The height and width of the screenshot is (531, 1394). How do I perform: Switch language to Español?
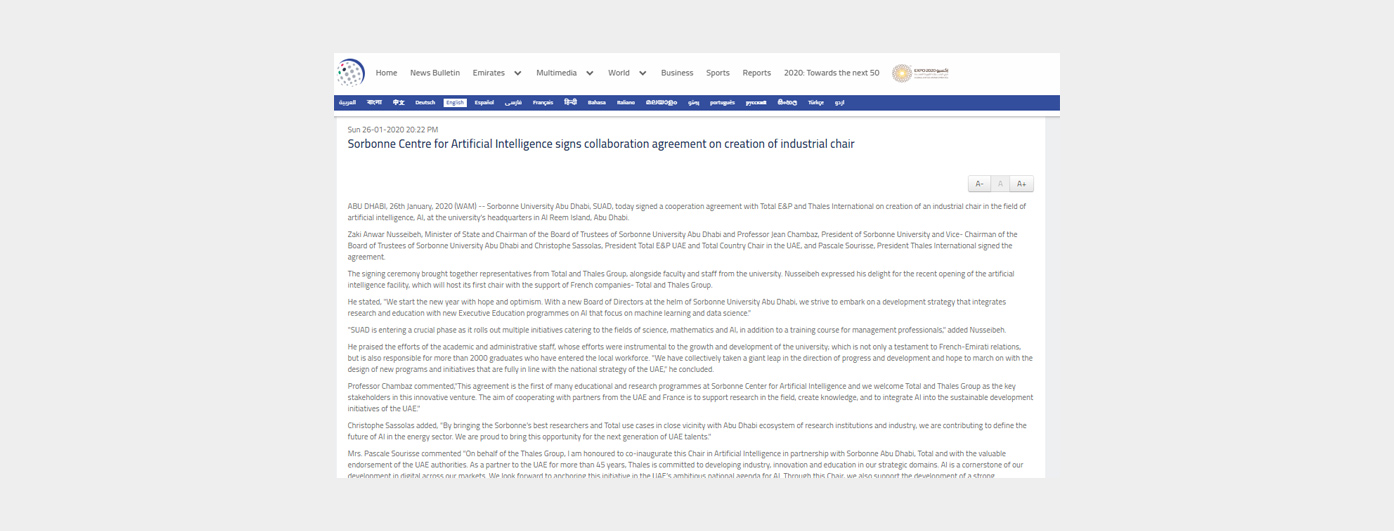[484, 102]
